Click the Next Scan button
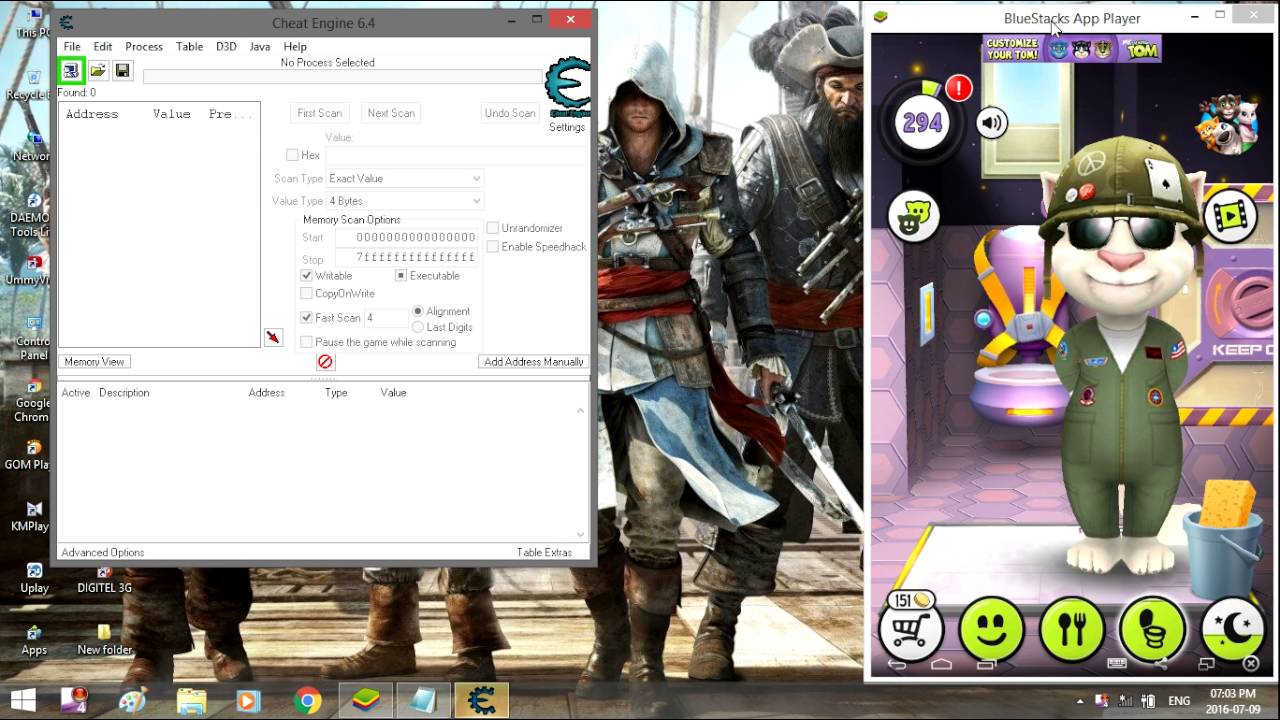The image size is (1280, 720). (x=391, y=113)
